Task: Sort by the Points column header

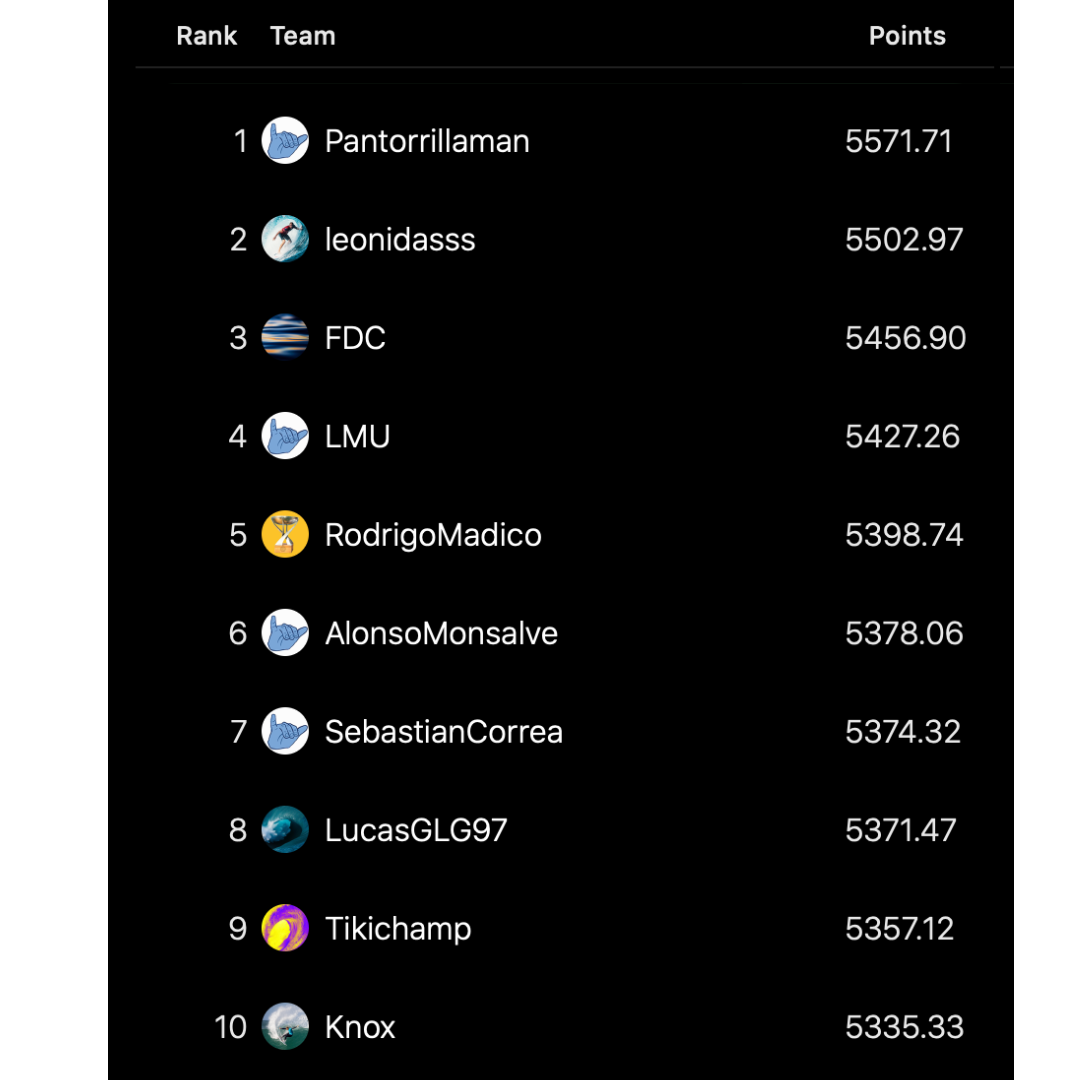Action: click(907, 36)
